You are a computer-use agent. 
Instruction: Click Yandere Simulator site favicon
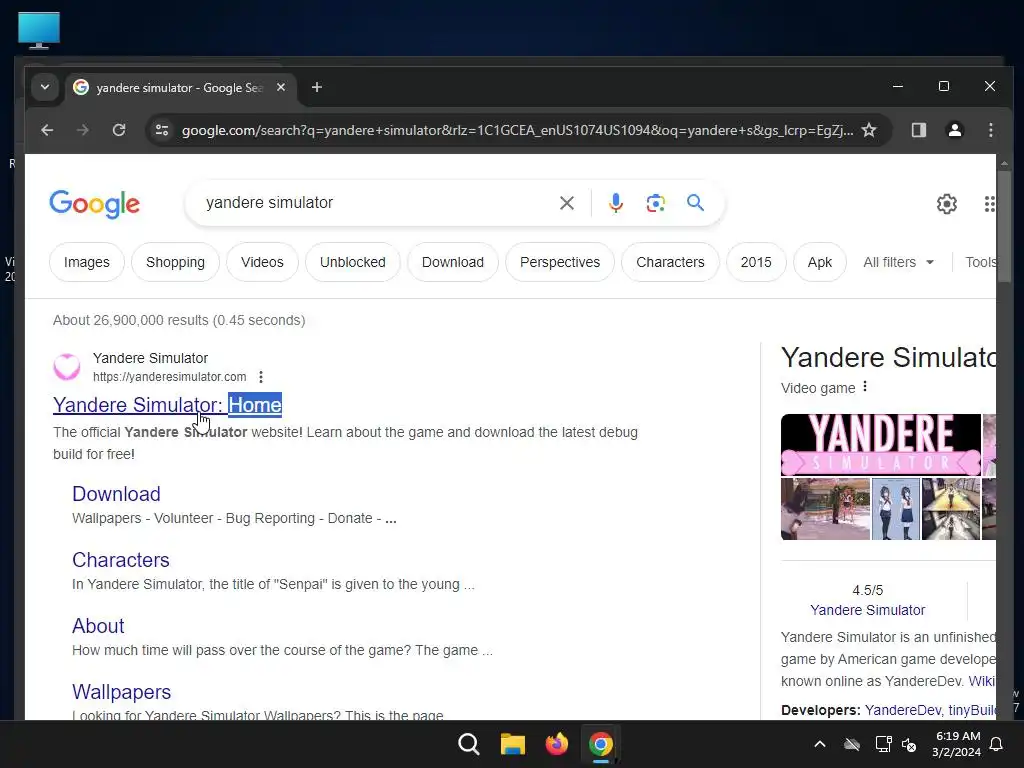(x=67, y=367)
